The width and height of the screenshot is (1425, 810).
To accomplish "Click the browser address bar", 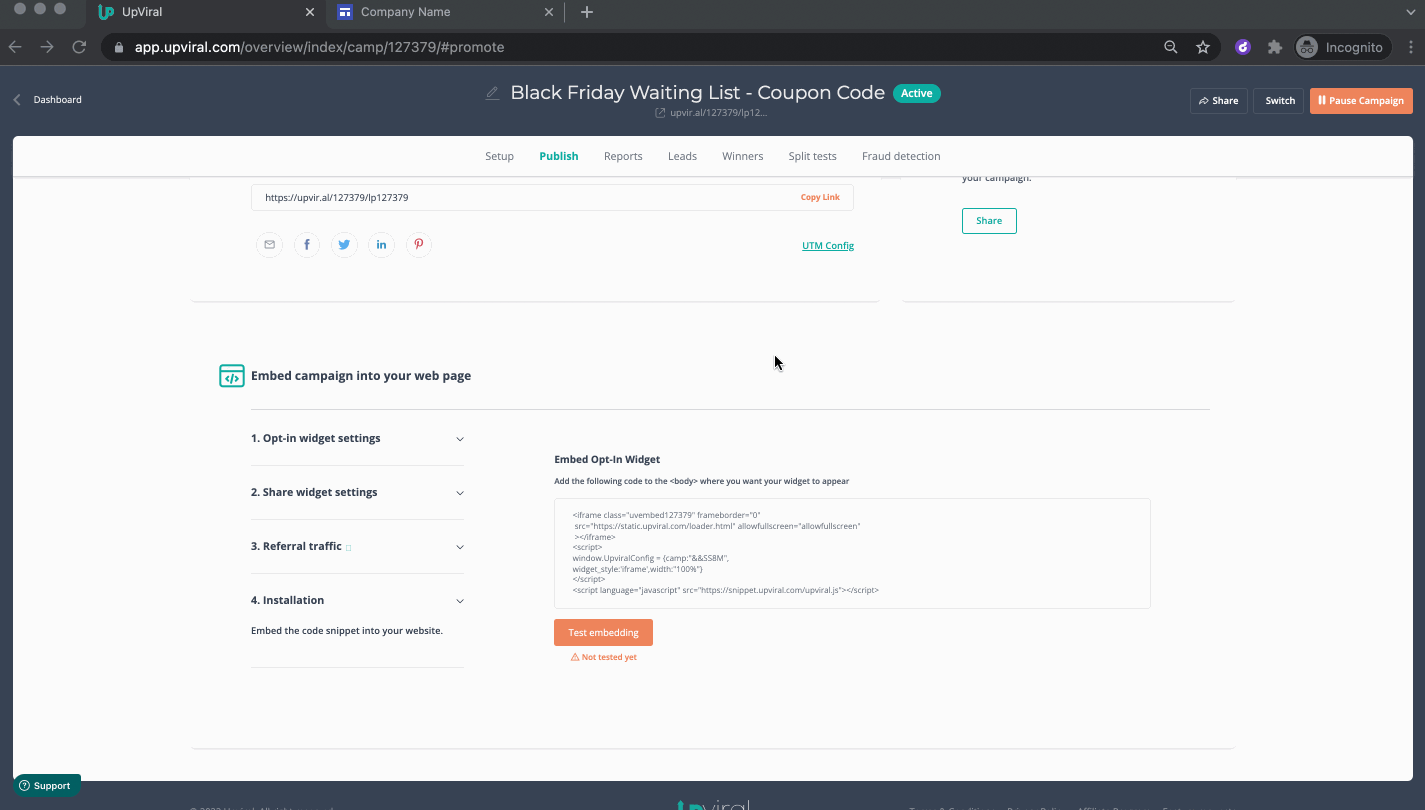I will click(x=630, y=47).
